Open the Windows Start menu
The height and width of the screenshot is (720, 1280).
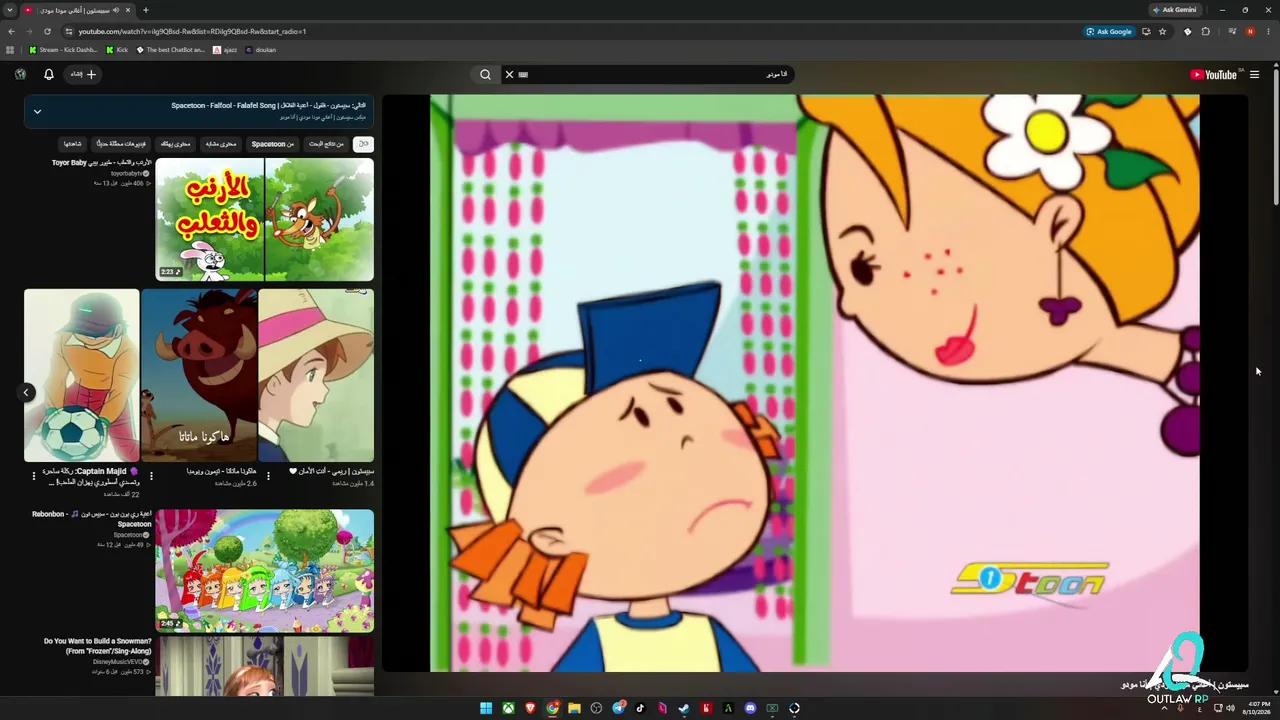[x=486, y=708]
